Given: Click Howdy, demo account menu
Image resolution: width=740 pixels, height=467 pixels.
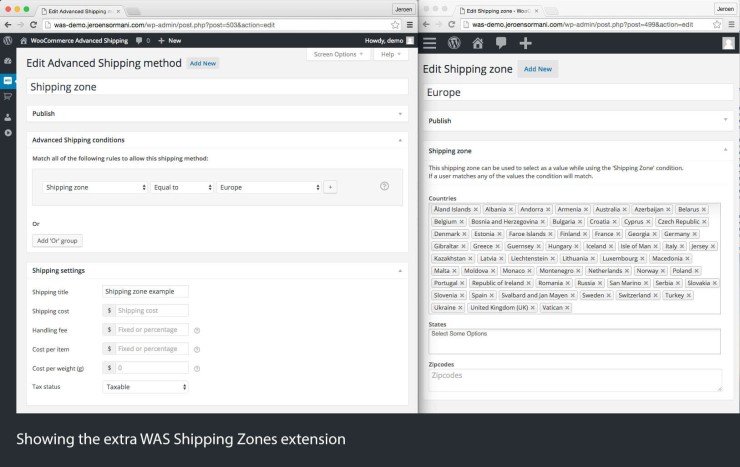Looking at the screenshot, I should [x=389, y=41].
